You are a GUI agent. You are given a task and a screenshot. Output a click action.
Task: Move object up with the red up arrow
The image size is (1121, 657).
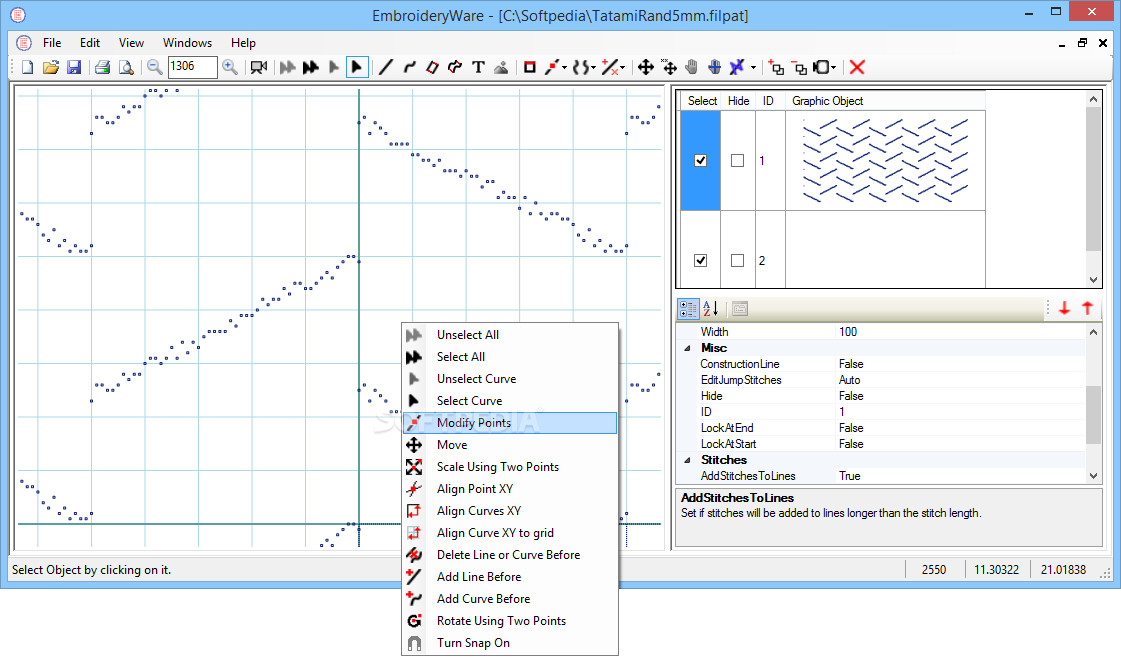pyautogui.click(x=1087, y=308)
